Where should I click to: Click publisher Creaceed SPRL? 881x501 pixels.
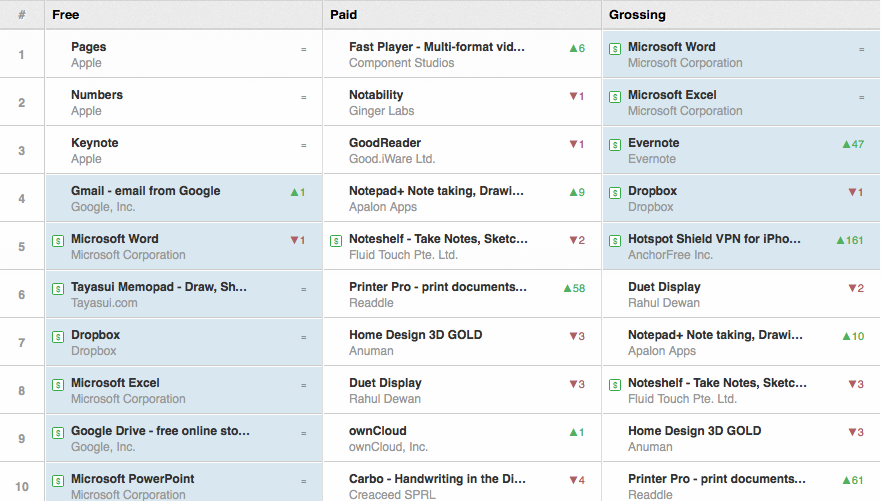tap(392, 494)
